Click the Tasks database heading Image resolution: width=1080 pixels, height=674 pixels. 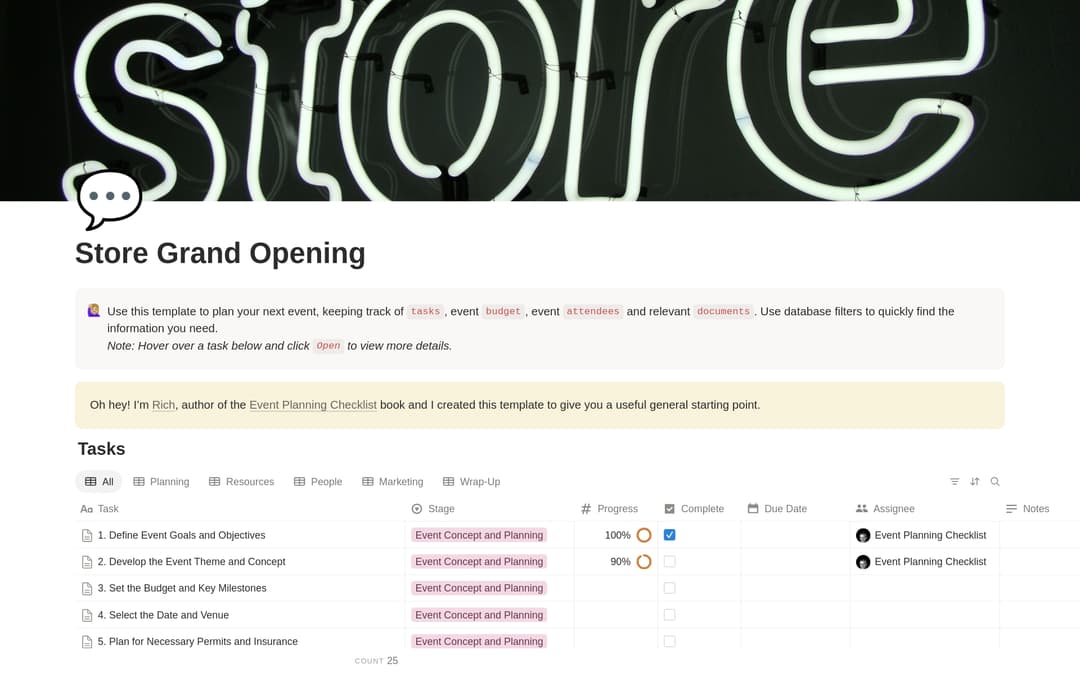(x=101, y=449)
